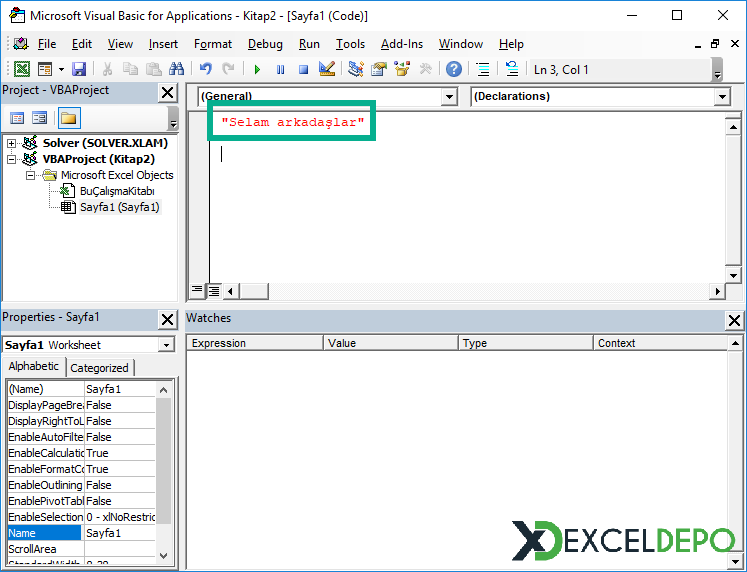Collapse the VBAProject (Kitap2) node

point(11,159)
